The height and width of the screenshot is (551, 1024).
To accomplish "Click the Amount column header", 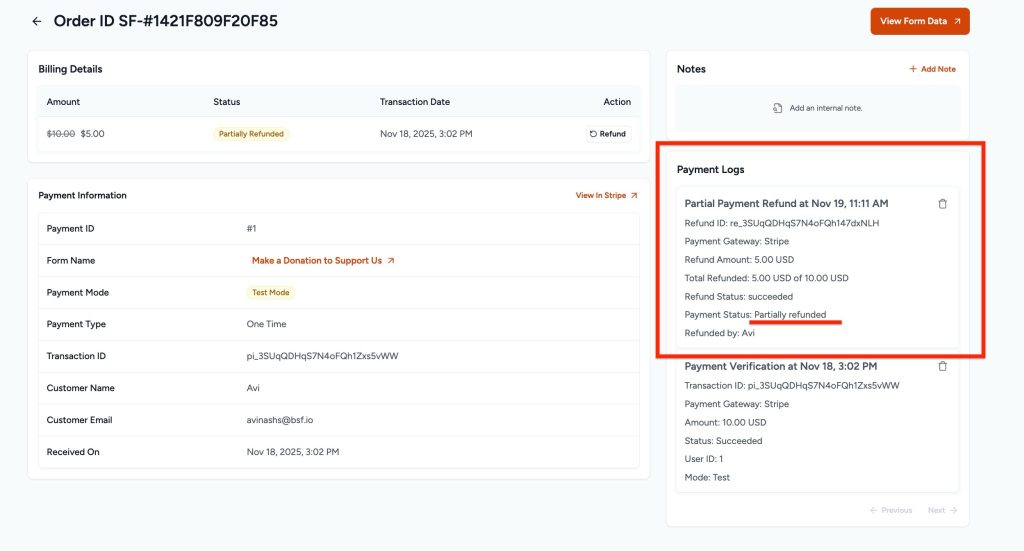I will (x=63, y=102).
